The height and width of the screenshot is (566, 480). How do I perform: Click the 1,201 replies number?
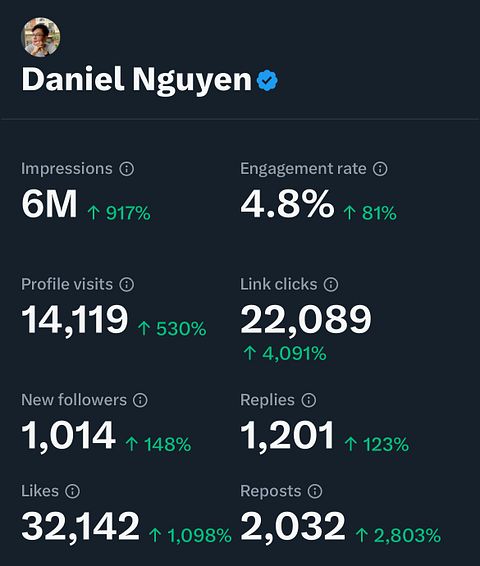[x=287, y=436]
